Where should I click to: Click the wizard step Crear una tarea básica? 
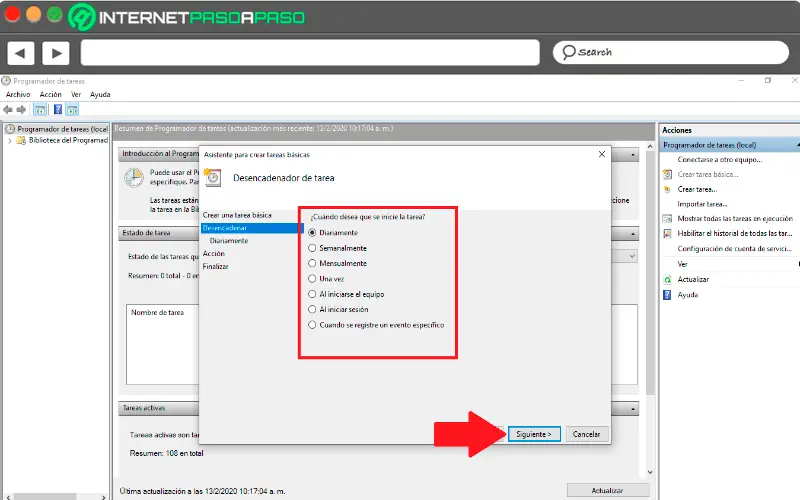point(237,215)
